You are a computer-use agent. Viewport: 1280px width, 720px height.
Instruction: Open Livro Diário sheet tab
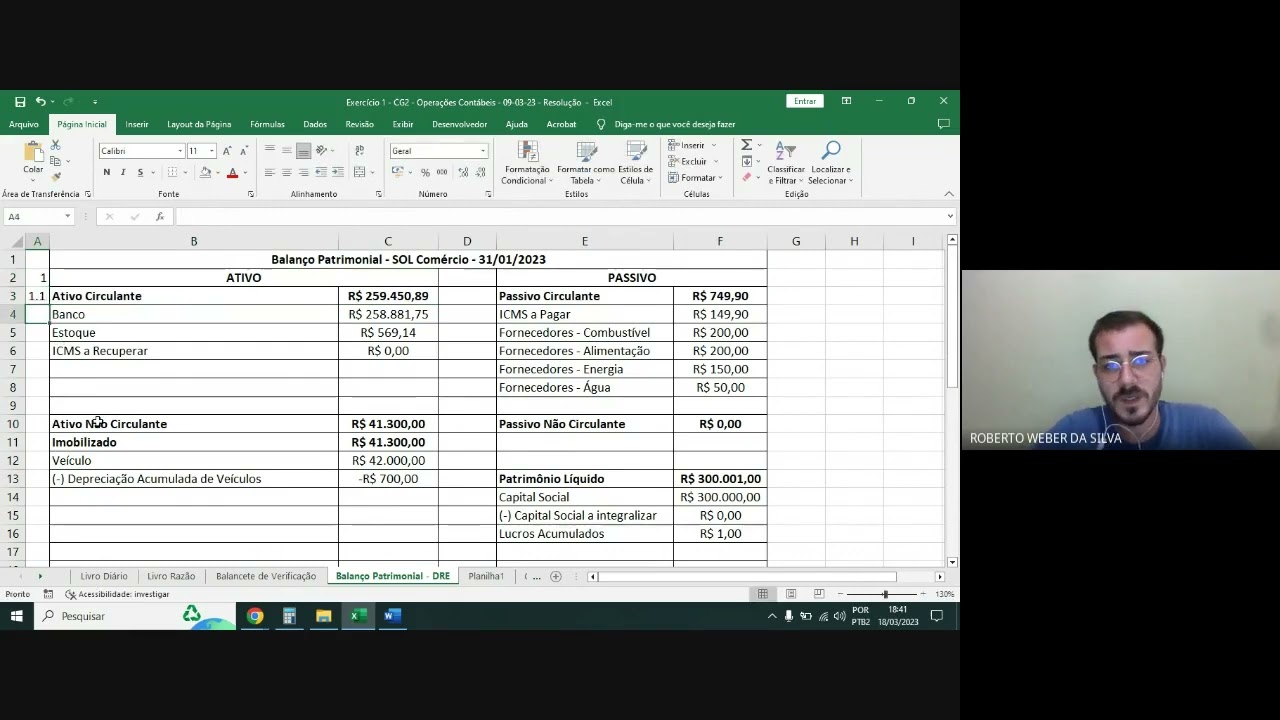104,576
